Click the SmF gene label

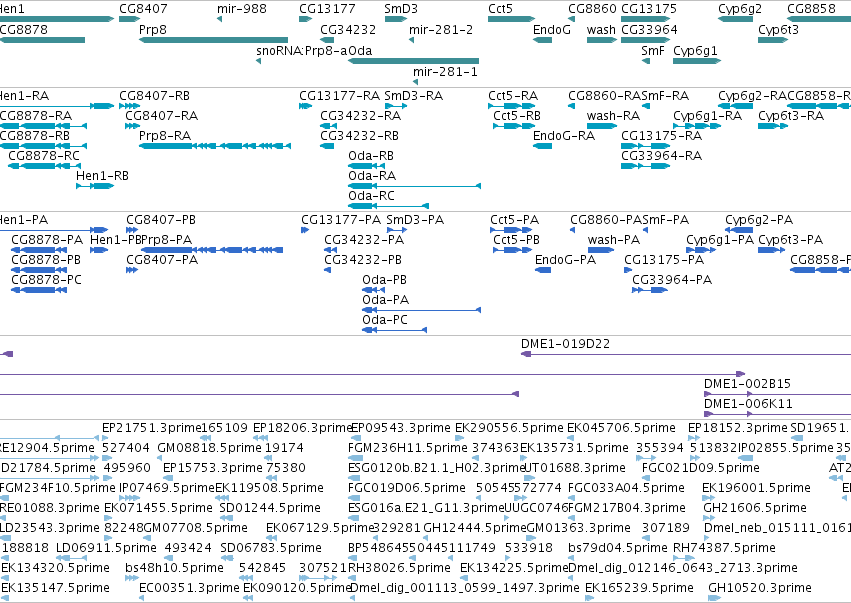tap(652, 51)
